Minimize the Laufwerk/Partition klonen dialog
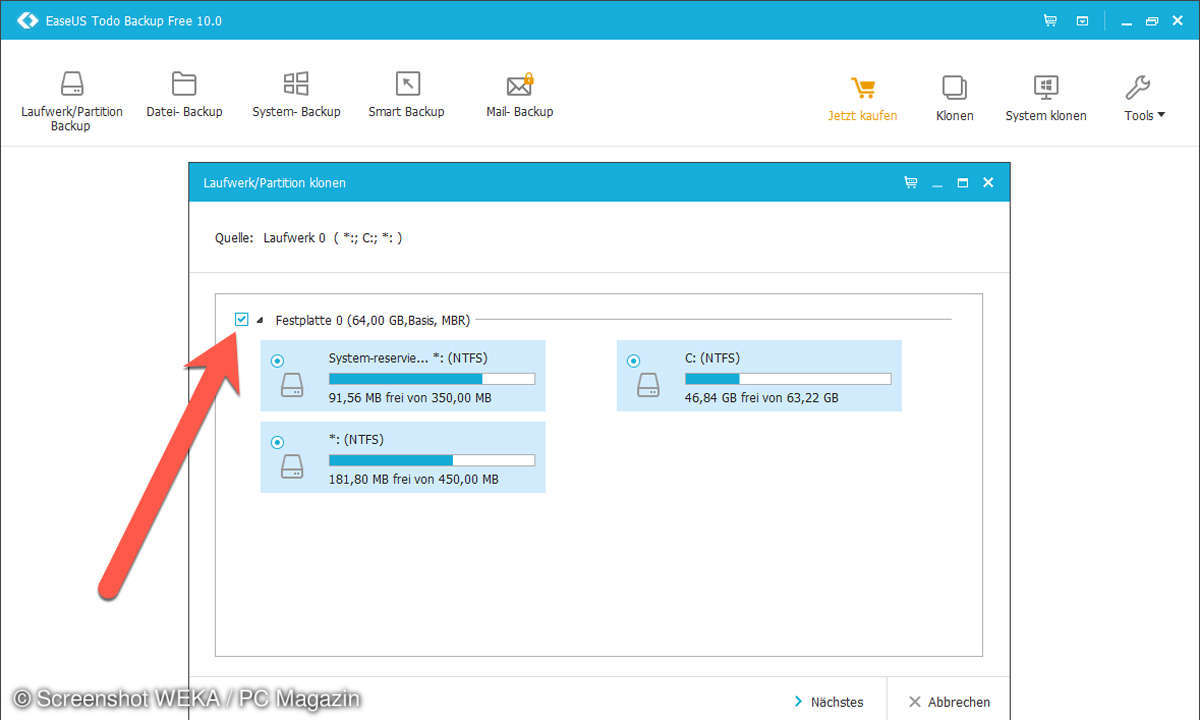 click(937, 184)
